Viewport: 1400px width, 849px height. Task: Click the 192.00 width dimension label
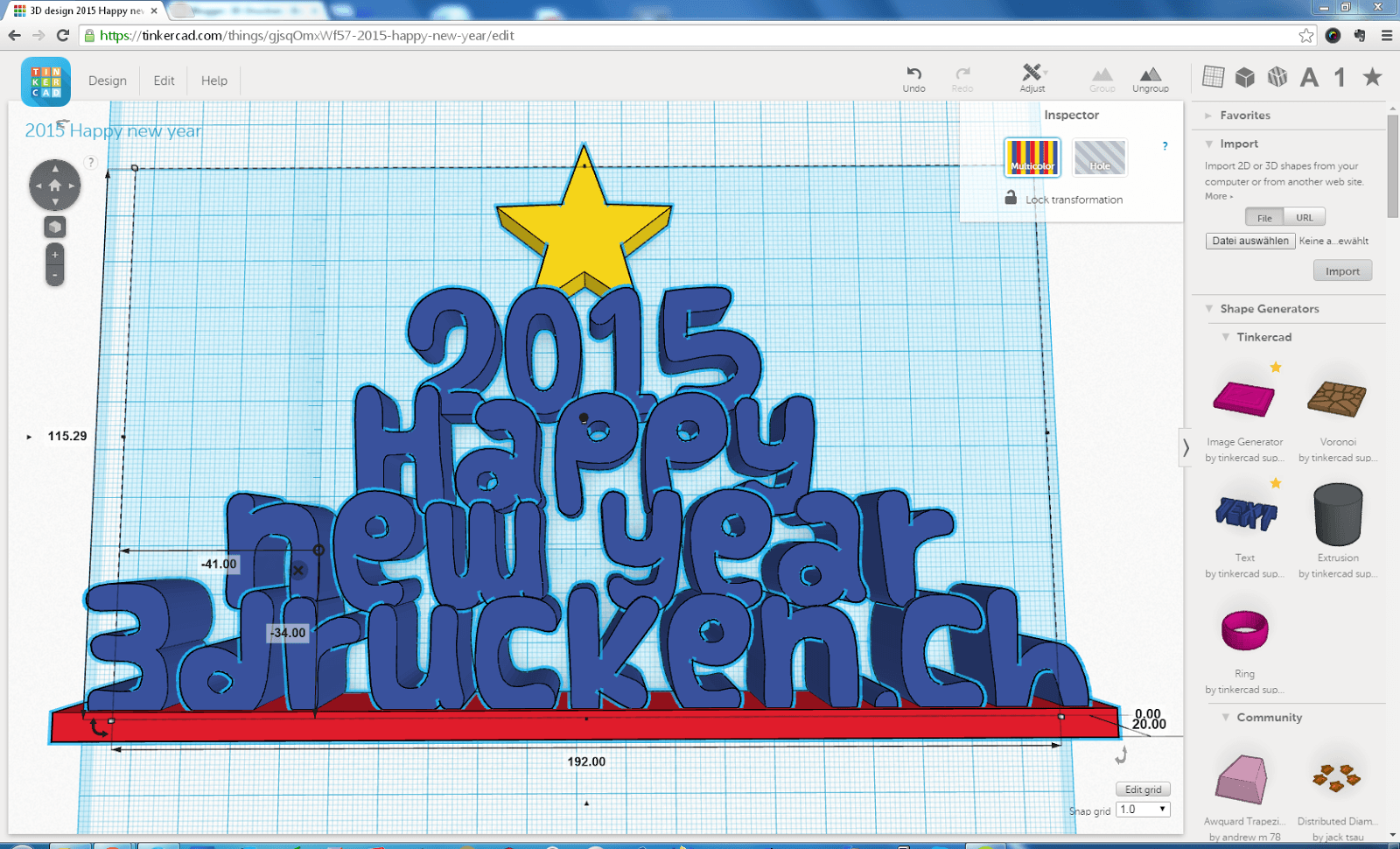tap(586, 761)
